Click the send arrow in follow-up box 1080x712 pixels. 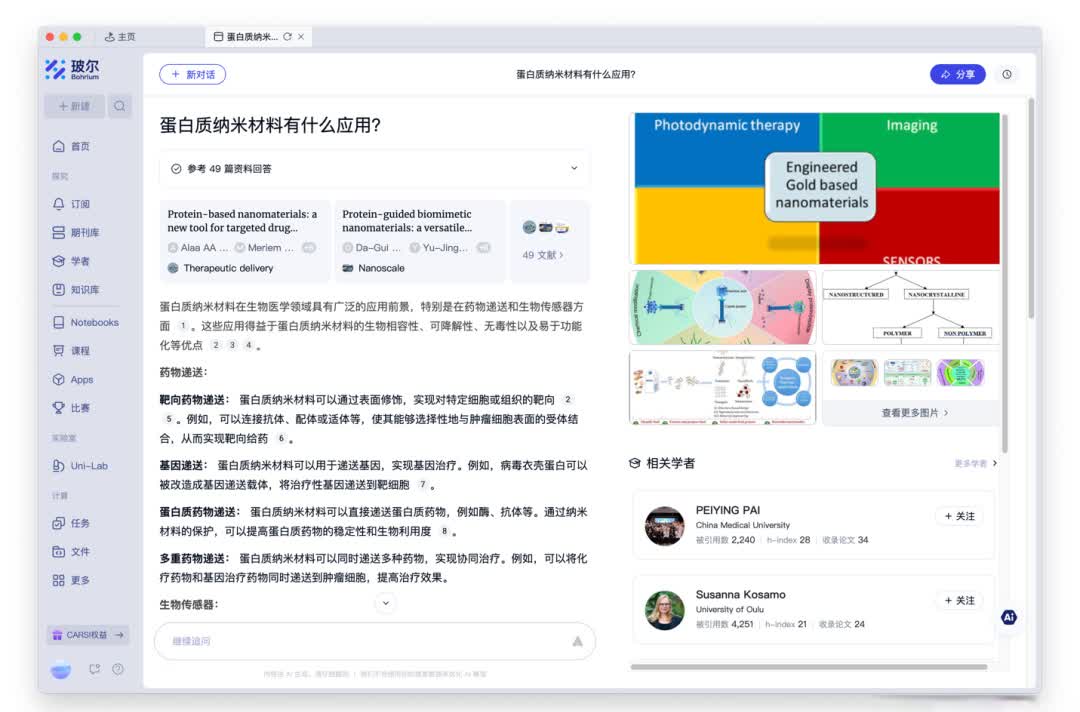[x=577, y=641]
